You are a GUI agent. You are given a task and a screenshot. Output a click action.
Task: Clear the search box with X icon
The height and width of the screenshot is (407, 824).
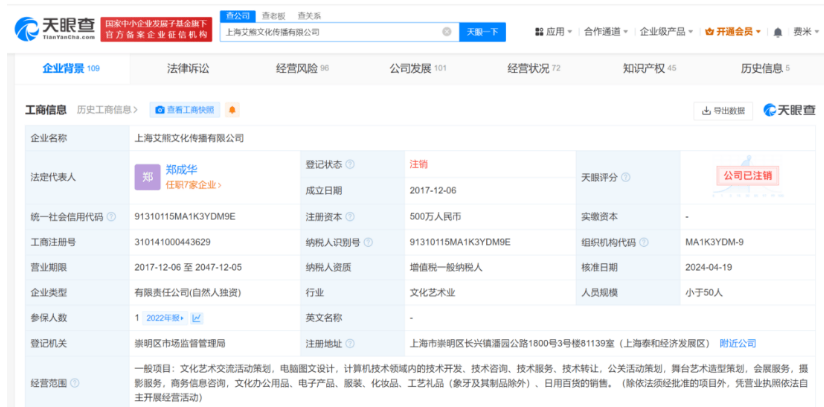[447, 32]
